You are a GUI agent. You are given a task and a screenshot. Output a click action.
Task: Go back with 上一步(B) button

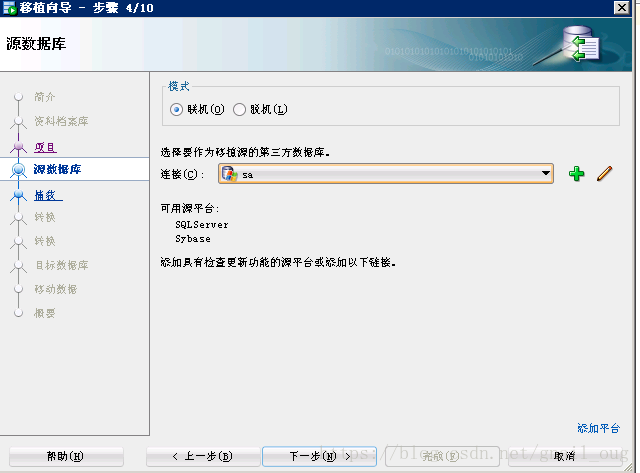tap(203, 456)
